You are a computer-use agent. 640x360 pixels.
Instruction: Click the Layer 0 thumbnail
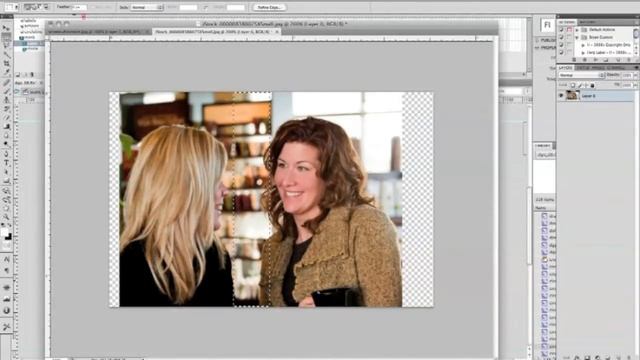click(572, 96)
